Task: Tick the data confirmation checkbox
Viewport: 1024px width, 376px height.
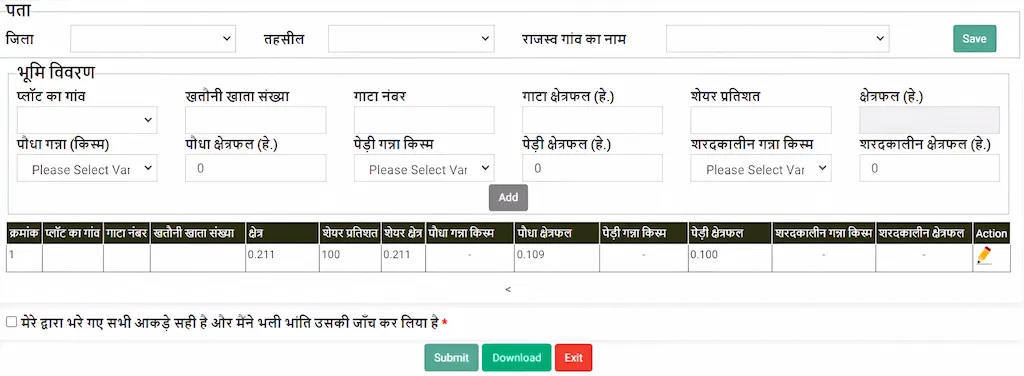Action: [11, 322]
